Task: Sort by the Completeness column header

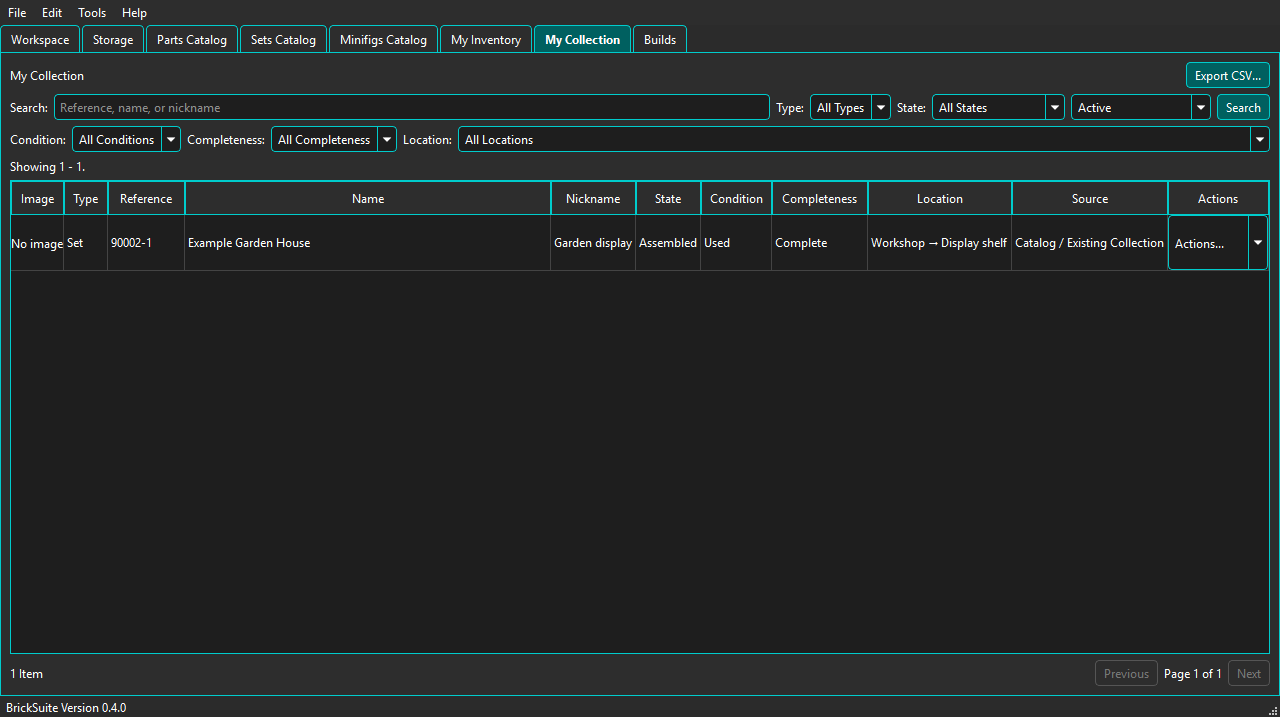Action: [820, 198]
